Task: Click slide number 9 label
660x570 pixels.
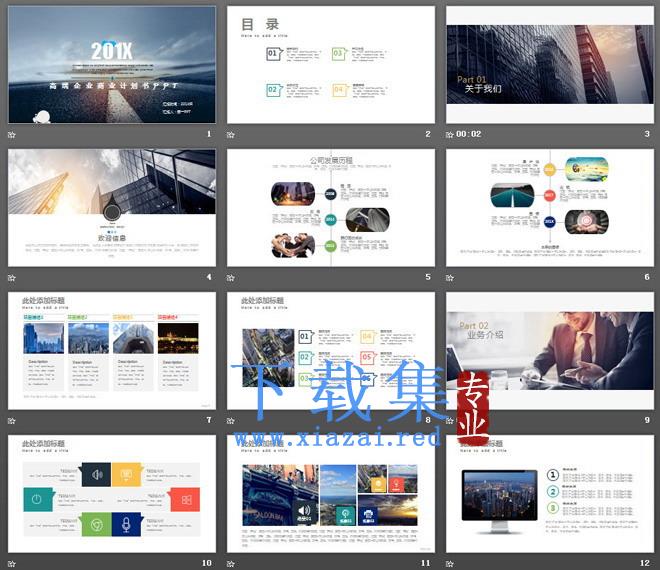Action: (647, 420)
